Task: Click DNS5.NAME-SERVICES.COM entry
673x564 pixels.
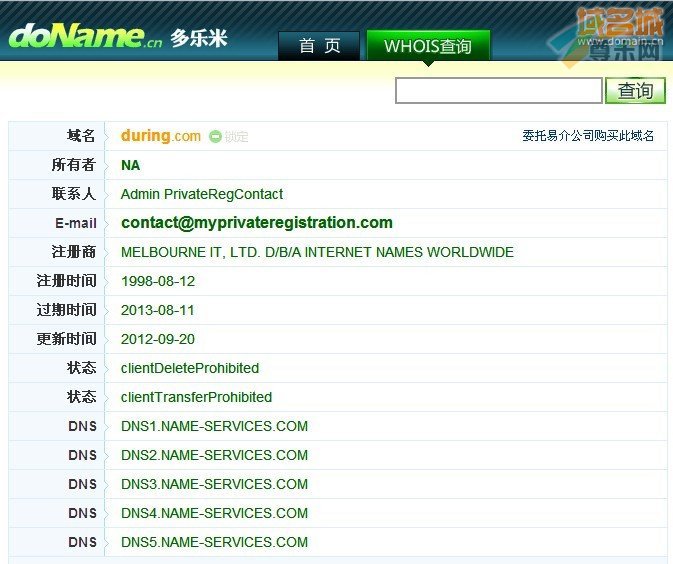Action: tap(214, 542)
